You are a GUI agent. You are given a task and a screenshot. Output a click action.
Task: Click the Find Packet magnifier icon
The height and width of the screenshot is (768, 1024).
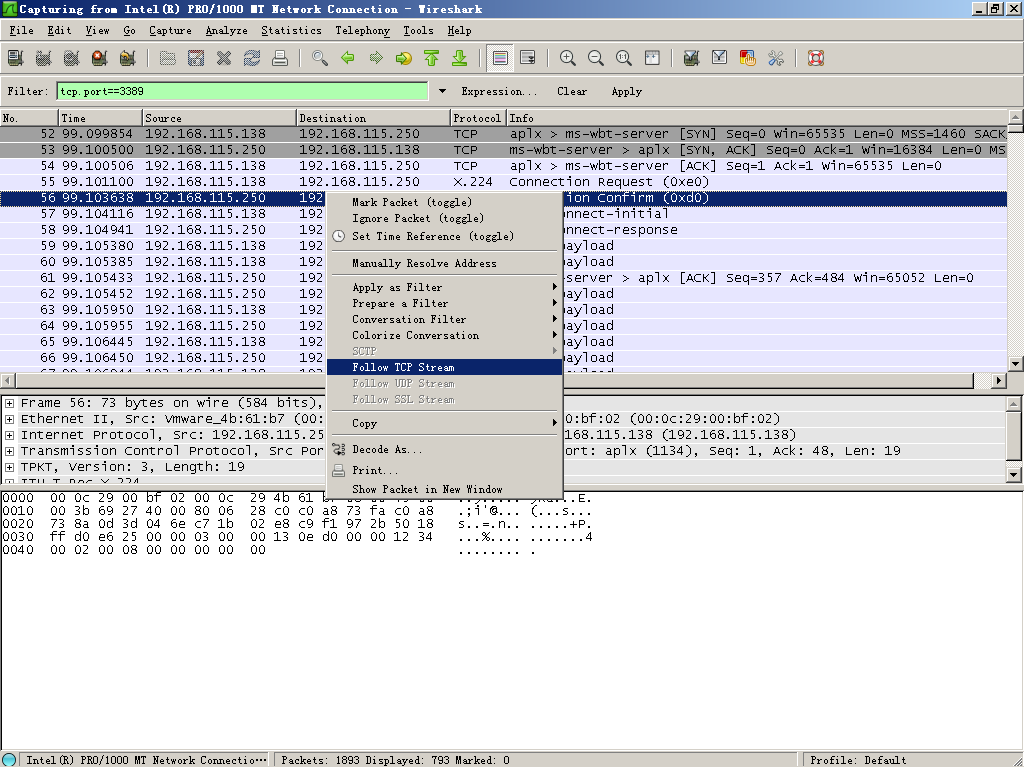click(319, 58)
